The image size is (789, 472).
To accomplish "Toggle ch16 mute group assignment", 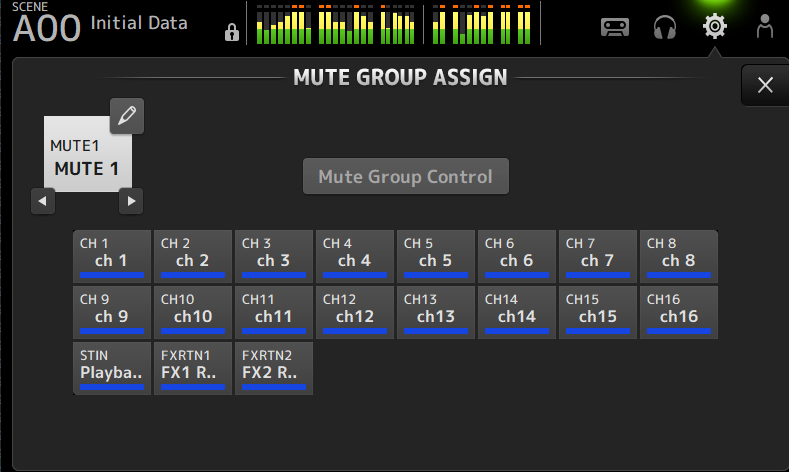I will click(679, 312).
